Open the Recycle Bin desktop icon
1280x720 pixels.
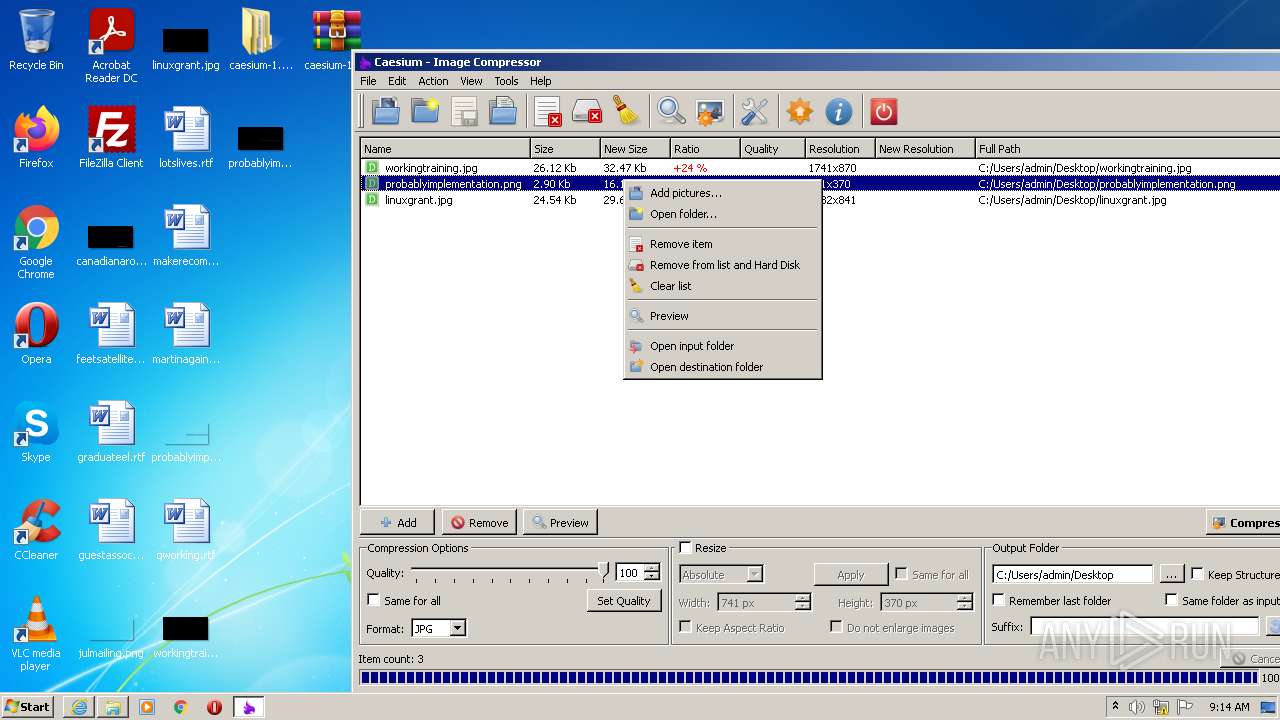pos(36,40)
